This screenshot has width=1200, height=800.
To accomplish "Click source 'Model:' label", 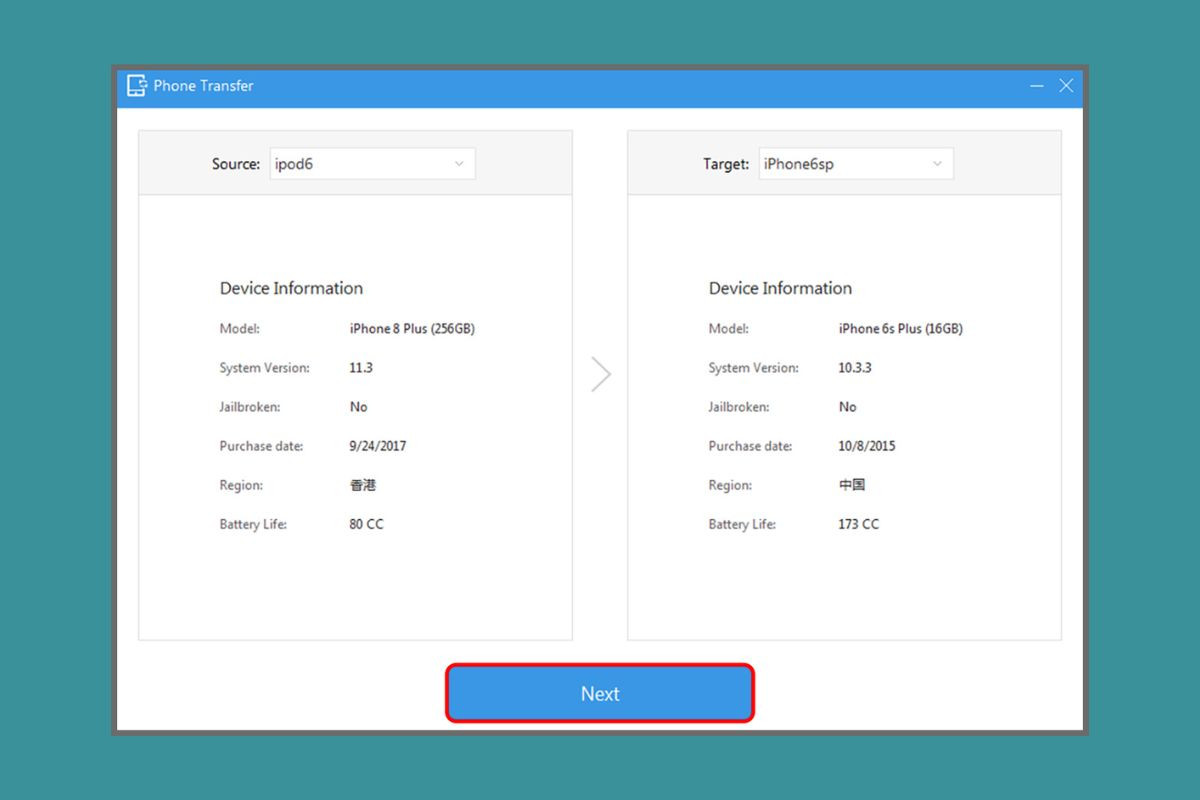I will [x=239, y=329].
